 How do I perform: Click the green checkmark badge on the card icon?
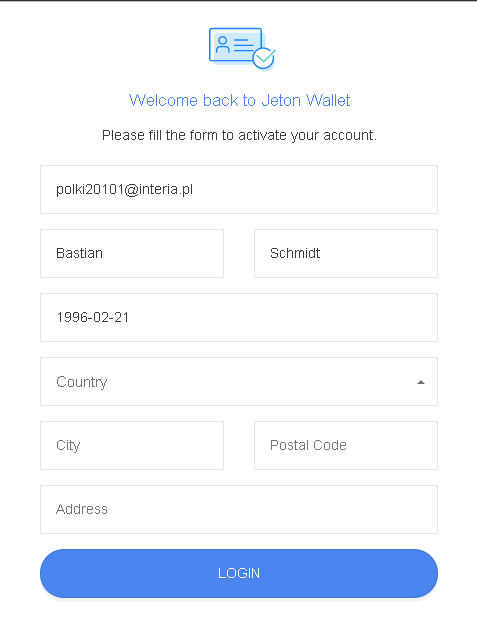coord(264,58)
